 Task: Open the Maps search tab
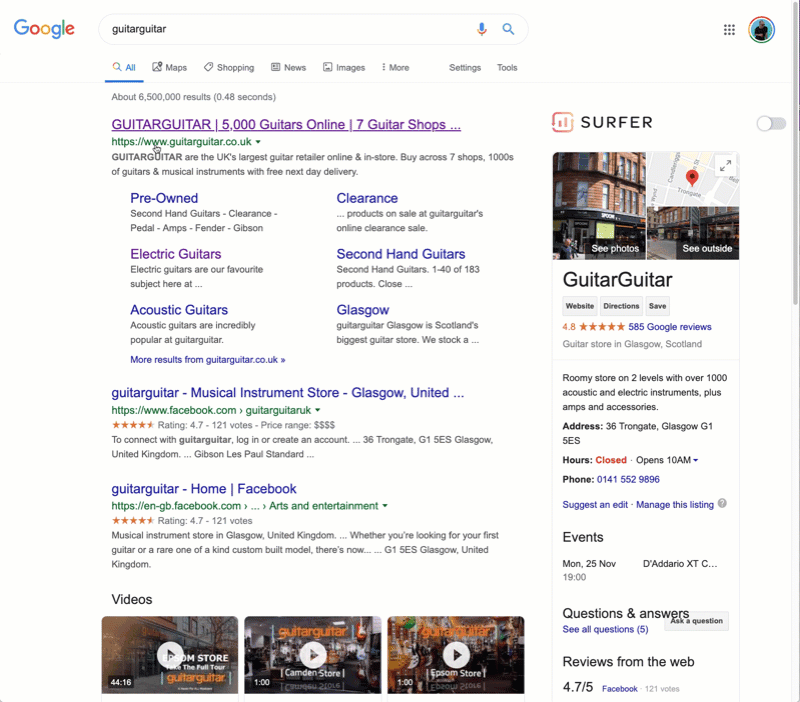coord(170,68)
